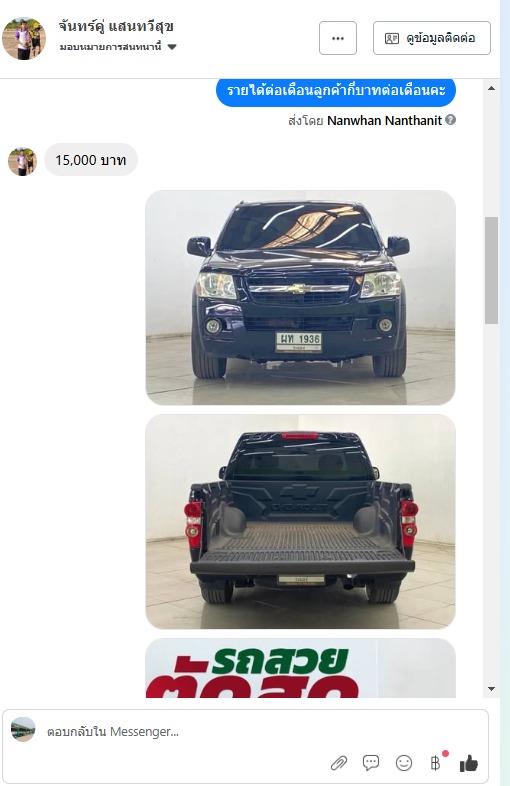Click the customer name จันทร์คู่ แสนทวีสุข
510x786 pixels.
116,27
